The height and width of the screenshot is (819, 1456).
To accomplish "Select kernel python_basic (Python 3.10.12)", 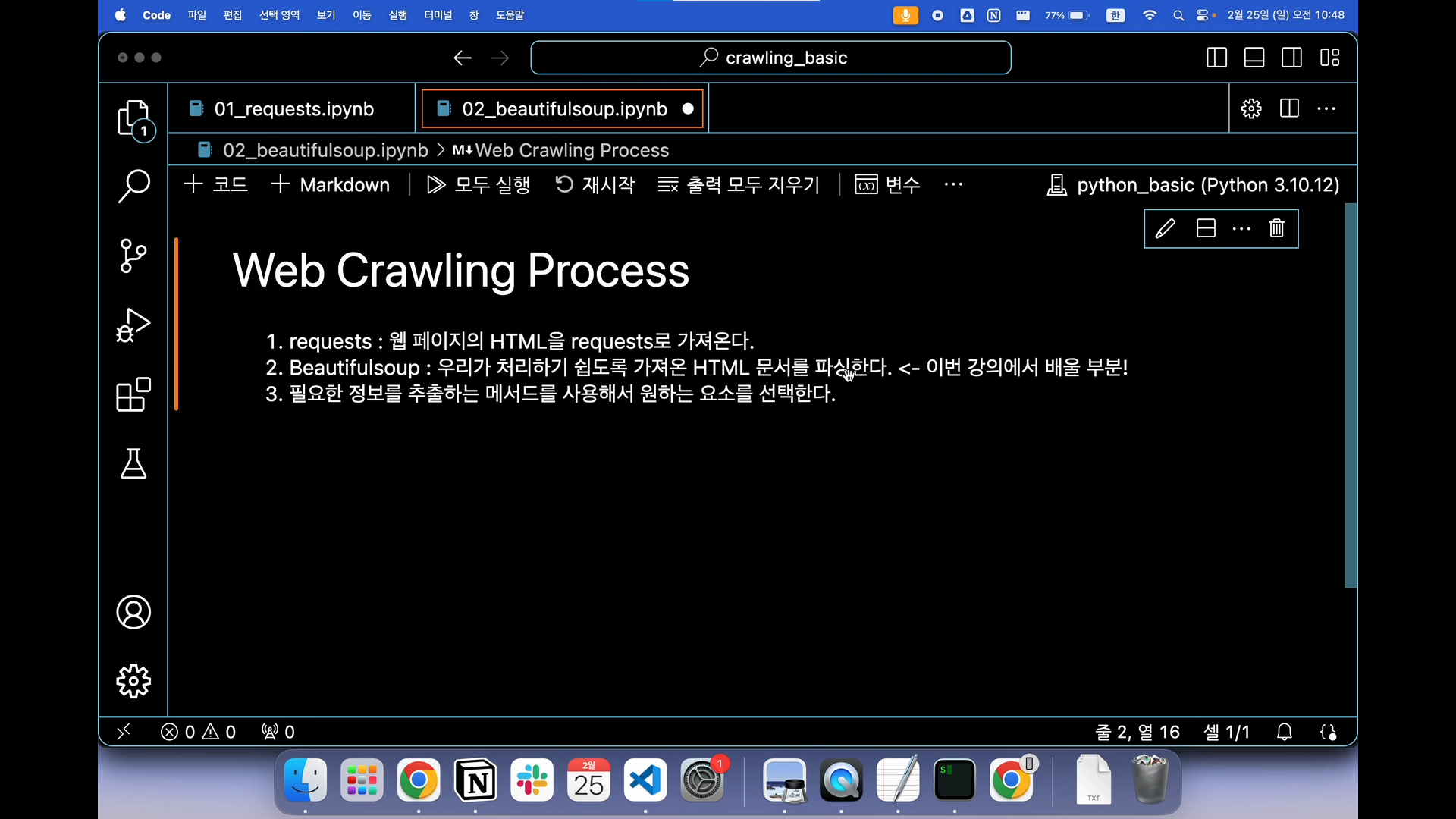I will 1194,185.
